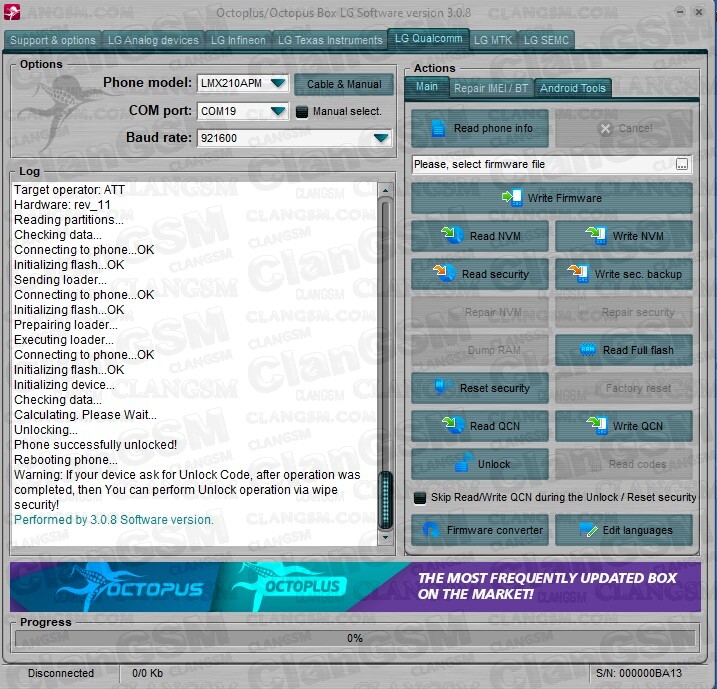Click the Repair security button
The image size is (717, 689).
tap(624, 312)
